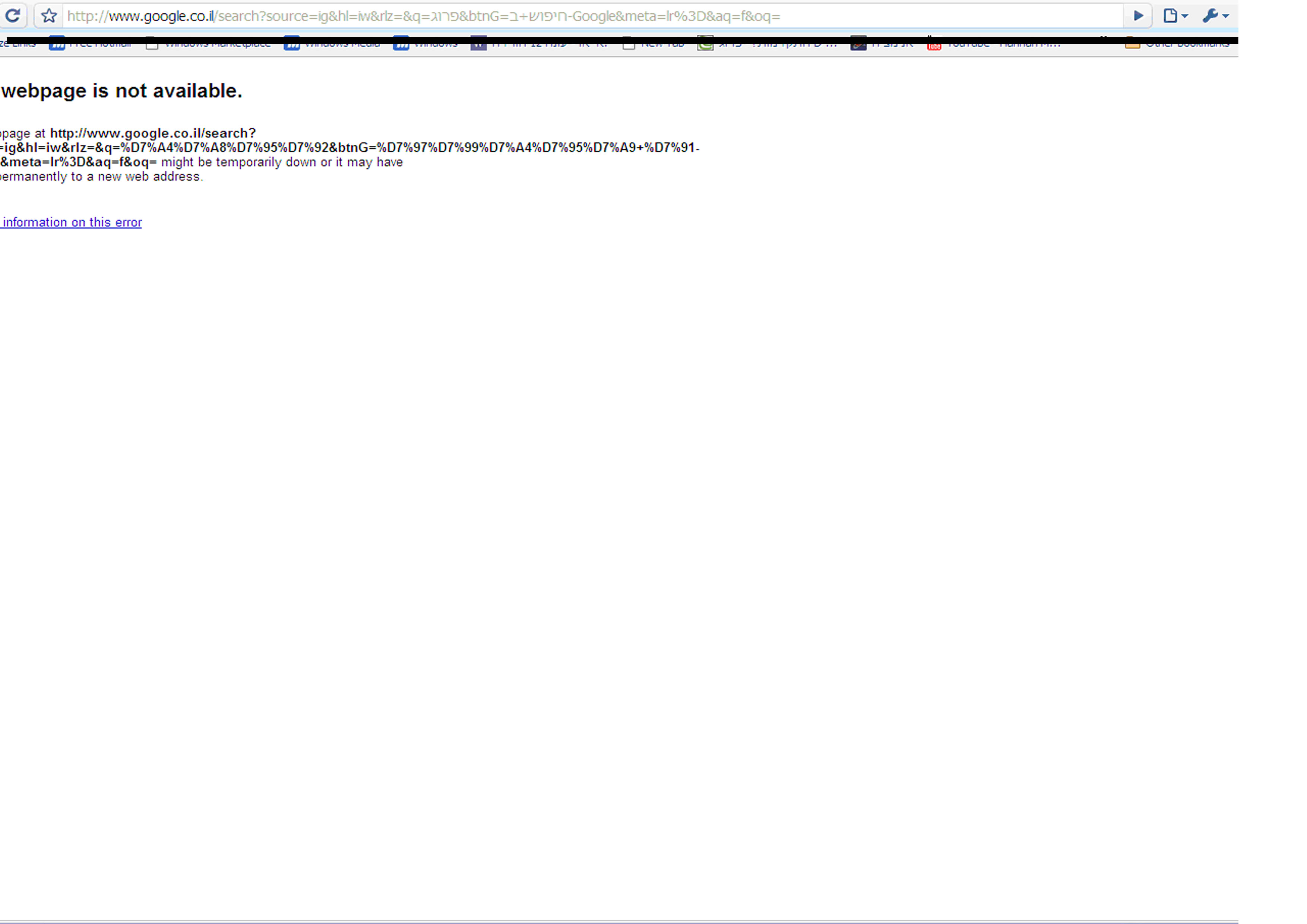The width and height of the screenshot is (1307, 924).
Task: Open the information on this error link
Action: tap(72, 222)
